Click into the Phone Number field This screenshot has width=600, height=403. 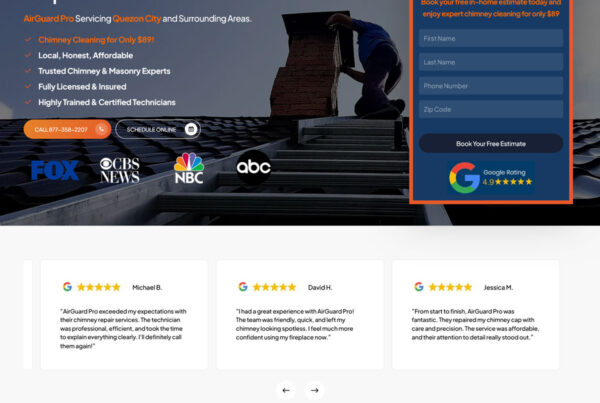tap(490, 86)
